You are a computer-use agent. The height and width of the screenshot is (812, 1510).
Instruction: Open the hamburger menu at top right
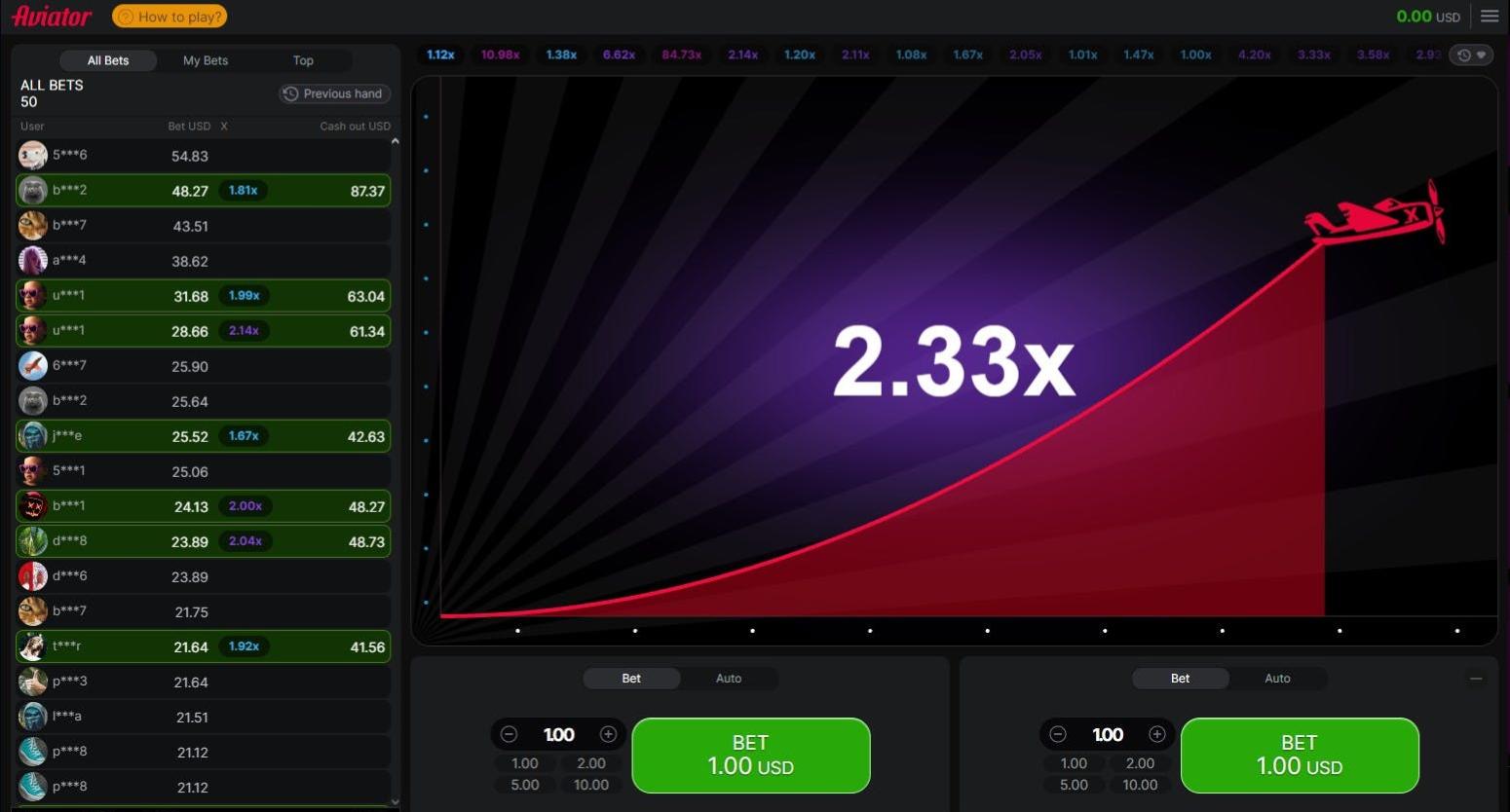click(1490, 16)
